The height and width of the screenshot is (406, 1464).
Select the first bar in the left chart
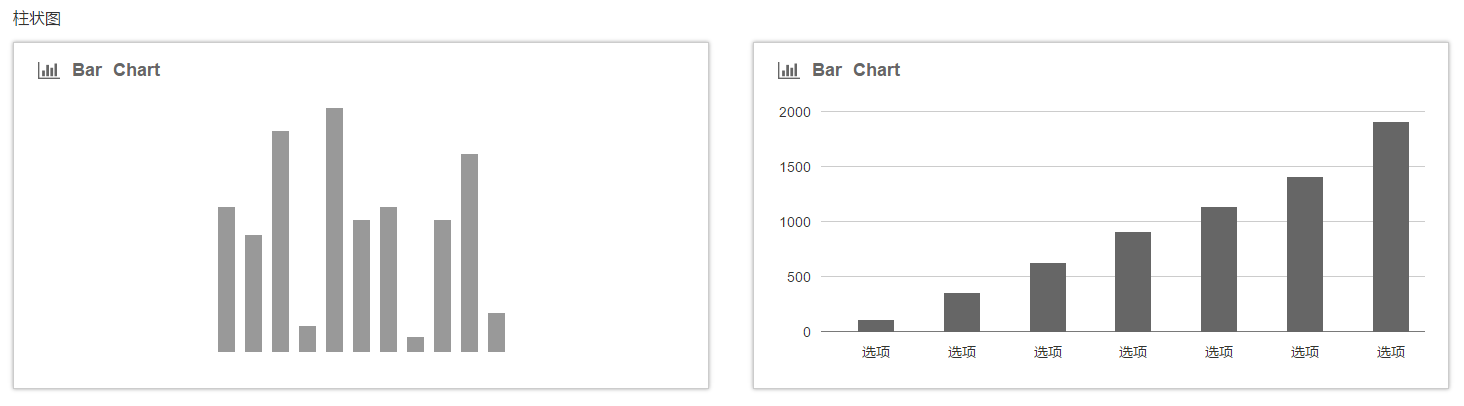226,279
